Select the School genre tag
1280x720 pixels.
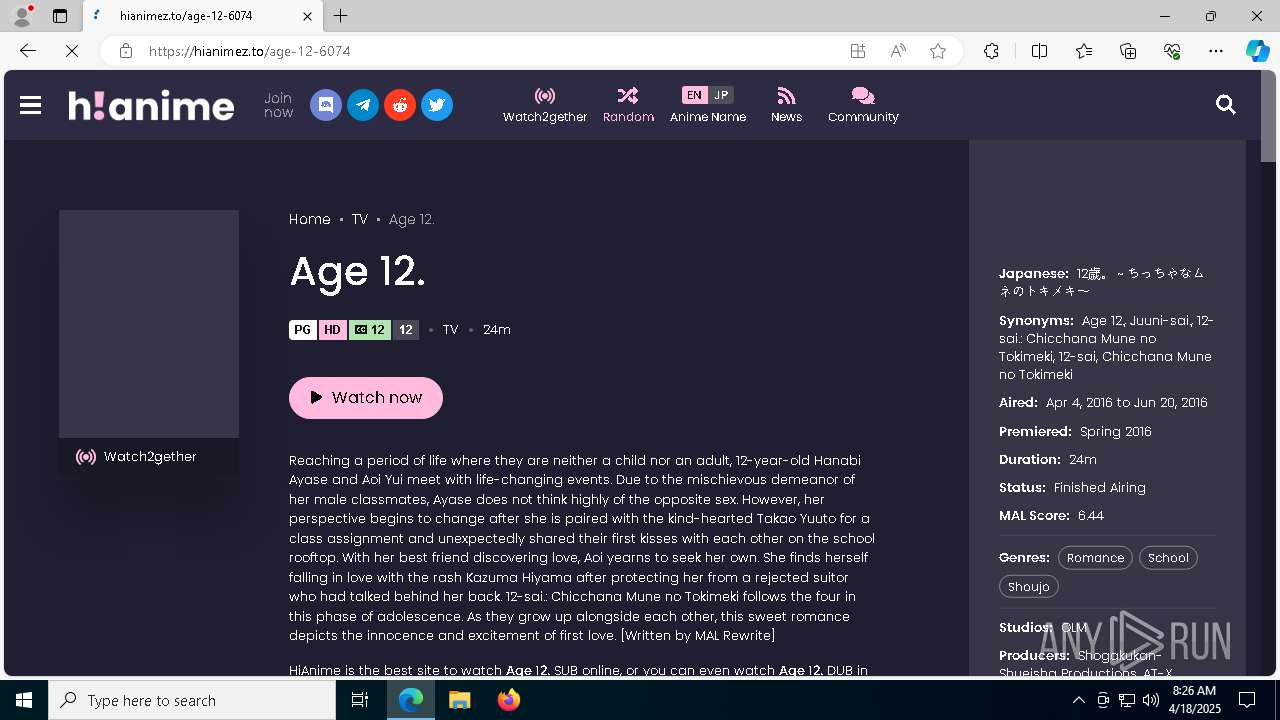(x=1168, y=558)
